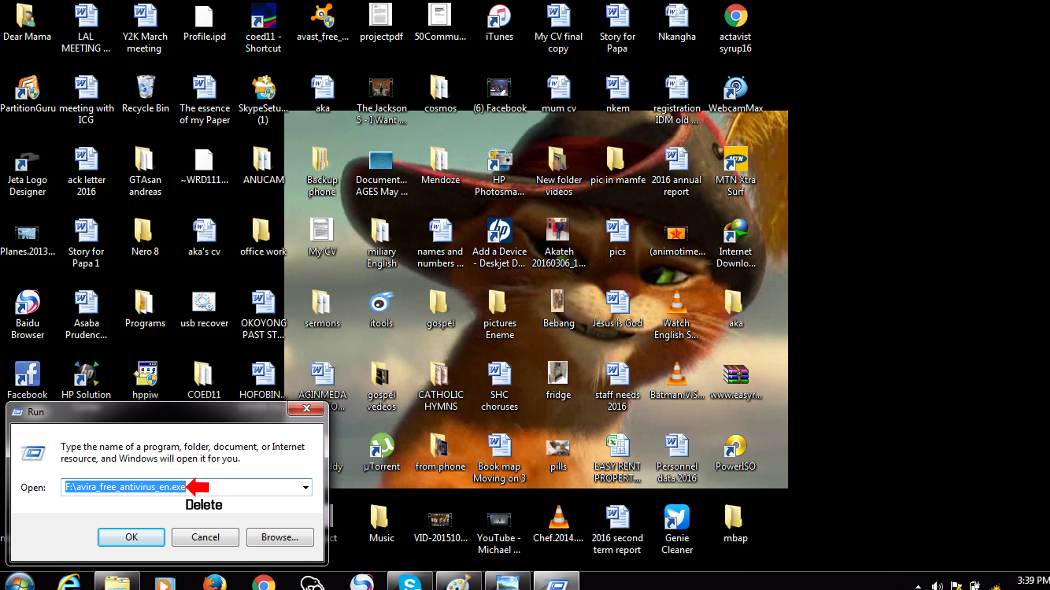This screenshot has width=1050, height=590.
Task: Open Internet Explorer from the taskbar
Action: coord(70,582)
